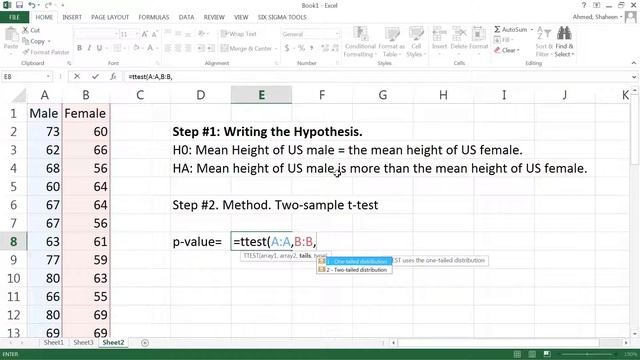The height and width of the screenshot is (360, 640).
Task: Click column E header
Action: (x=261, y=95)
